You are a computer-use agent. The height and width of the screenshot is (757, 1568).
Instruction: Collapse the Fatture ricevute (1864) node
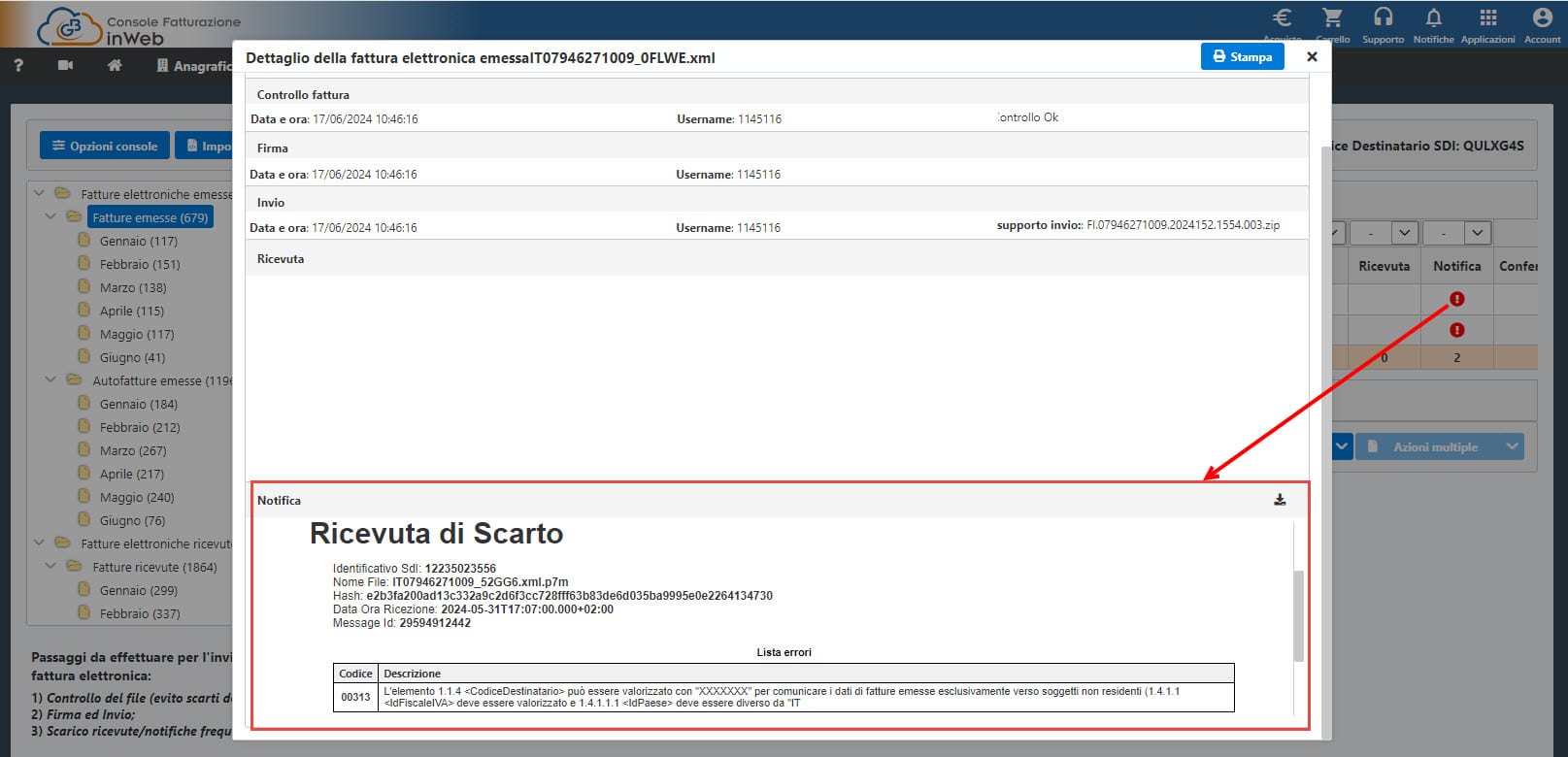click(50, 566)
